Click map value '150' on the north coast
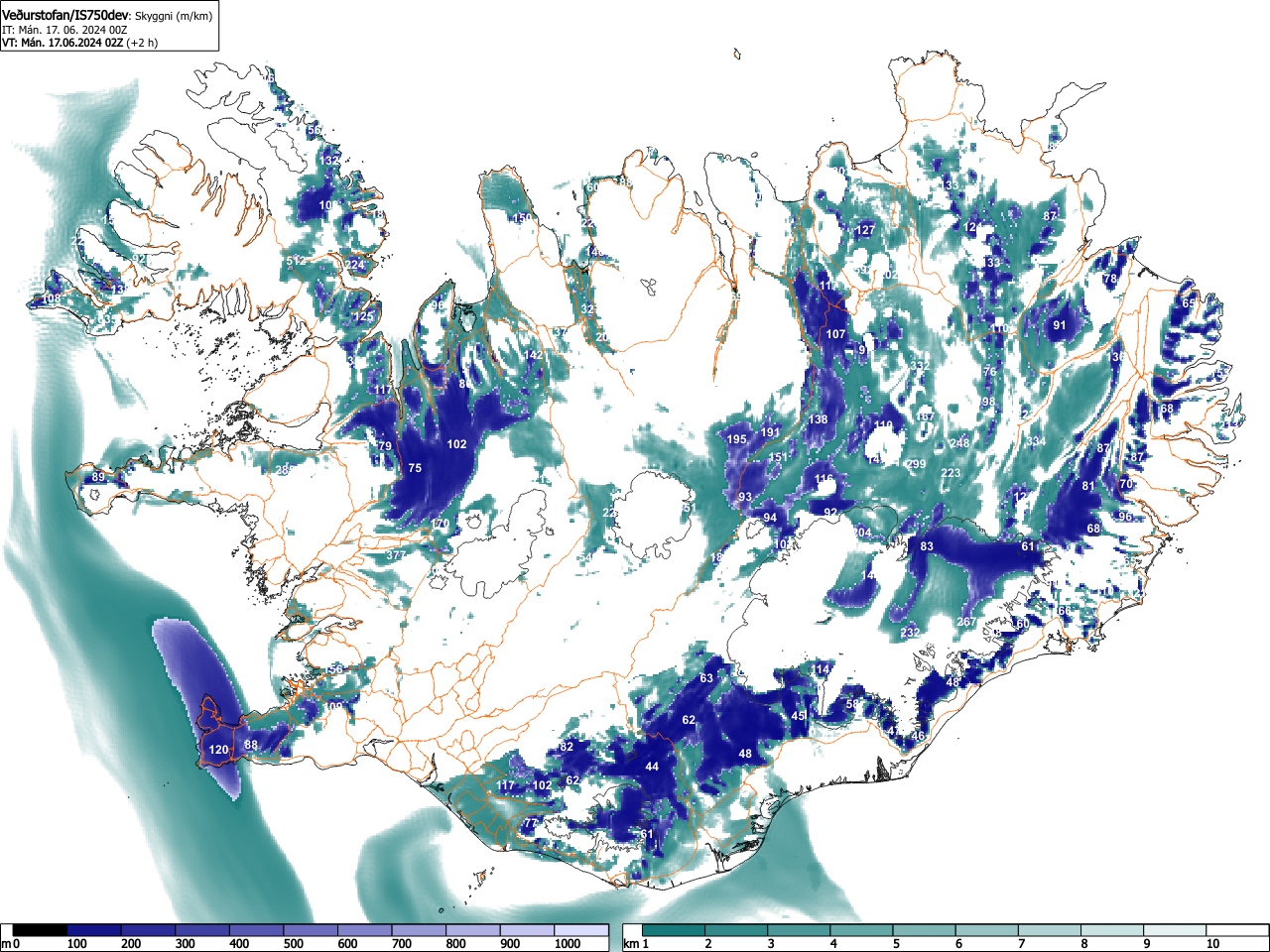Viewport: 1270px width, 952px height. pyautogui.click(x=522, y=218)
